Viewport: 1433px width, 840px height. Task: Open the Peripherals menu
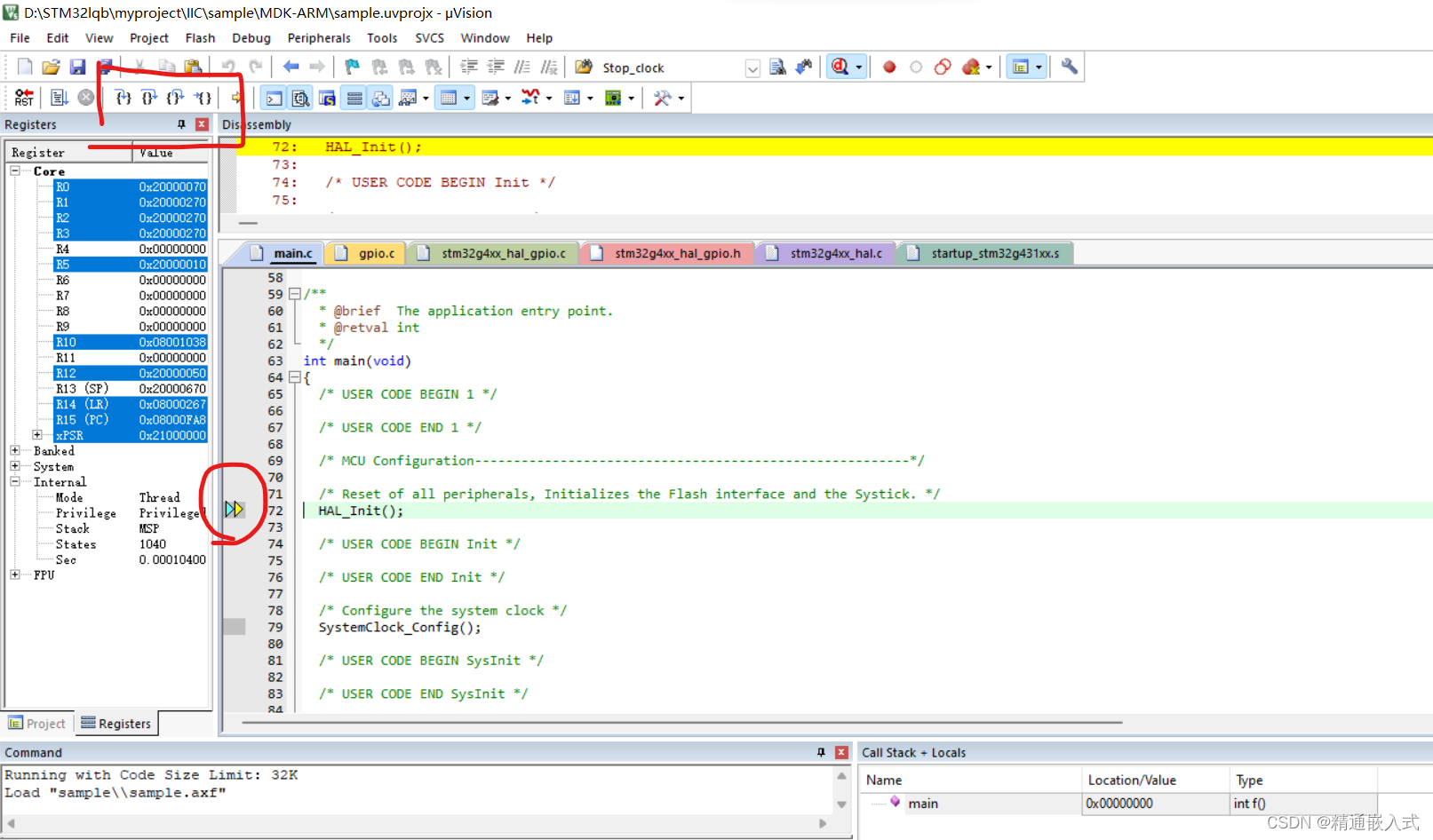tap(319, 38)
